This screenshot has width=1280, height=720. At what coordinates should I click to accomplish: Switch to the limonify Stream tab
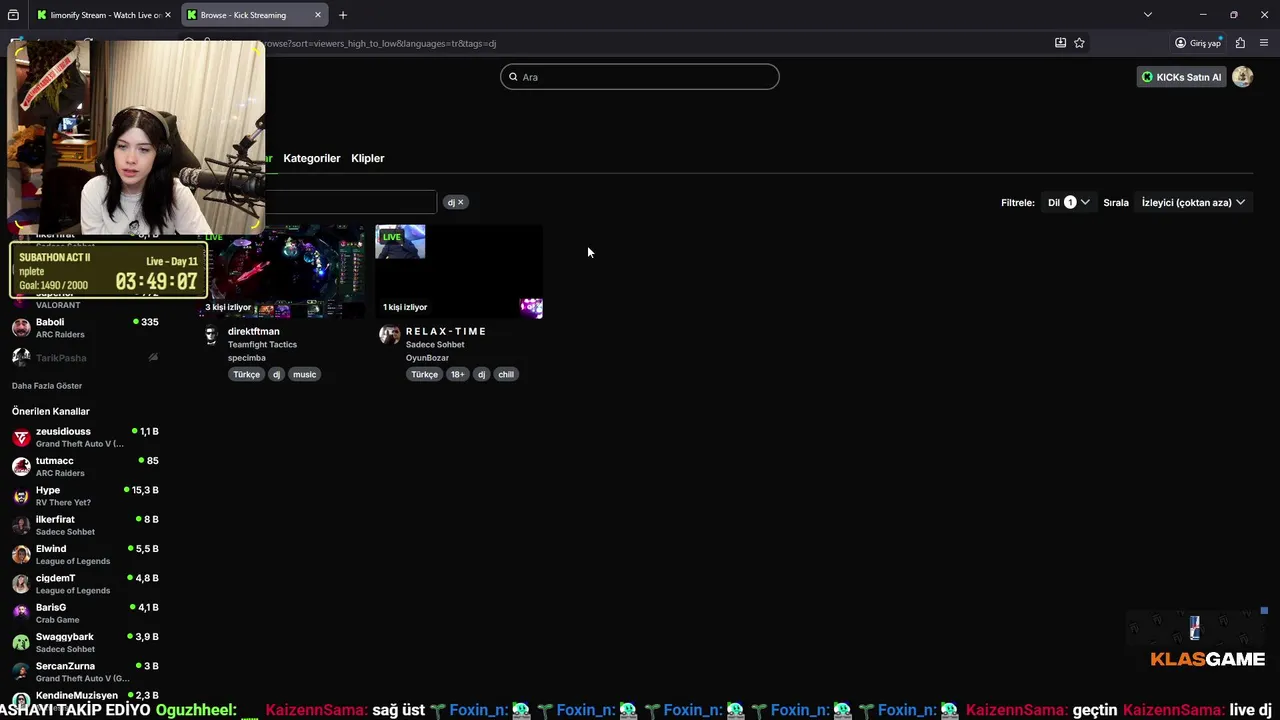(104, 15)
